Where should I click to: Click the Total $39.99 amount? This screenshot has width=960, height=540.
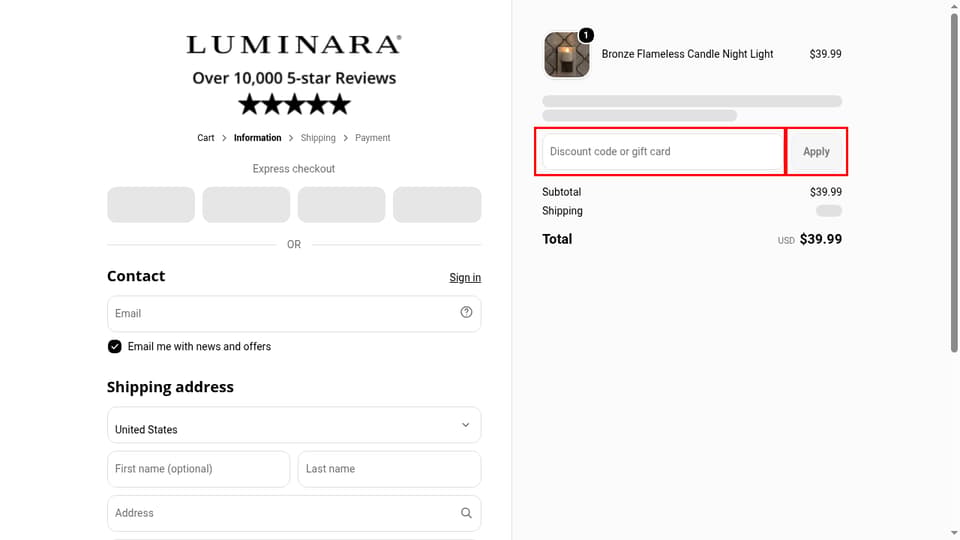(x=820, y=239)
